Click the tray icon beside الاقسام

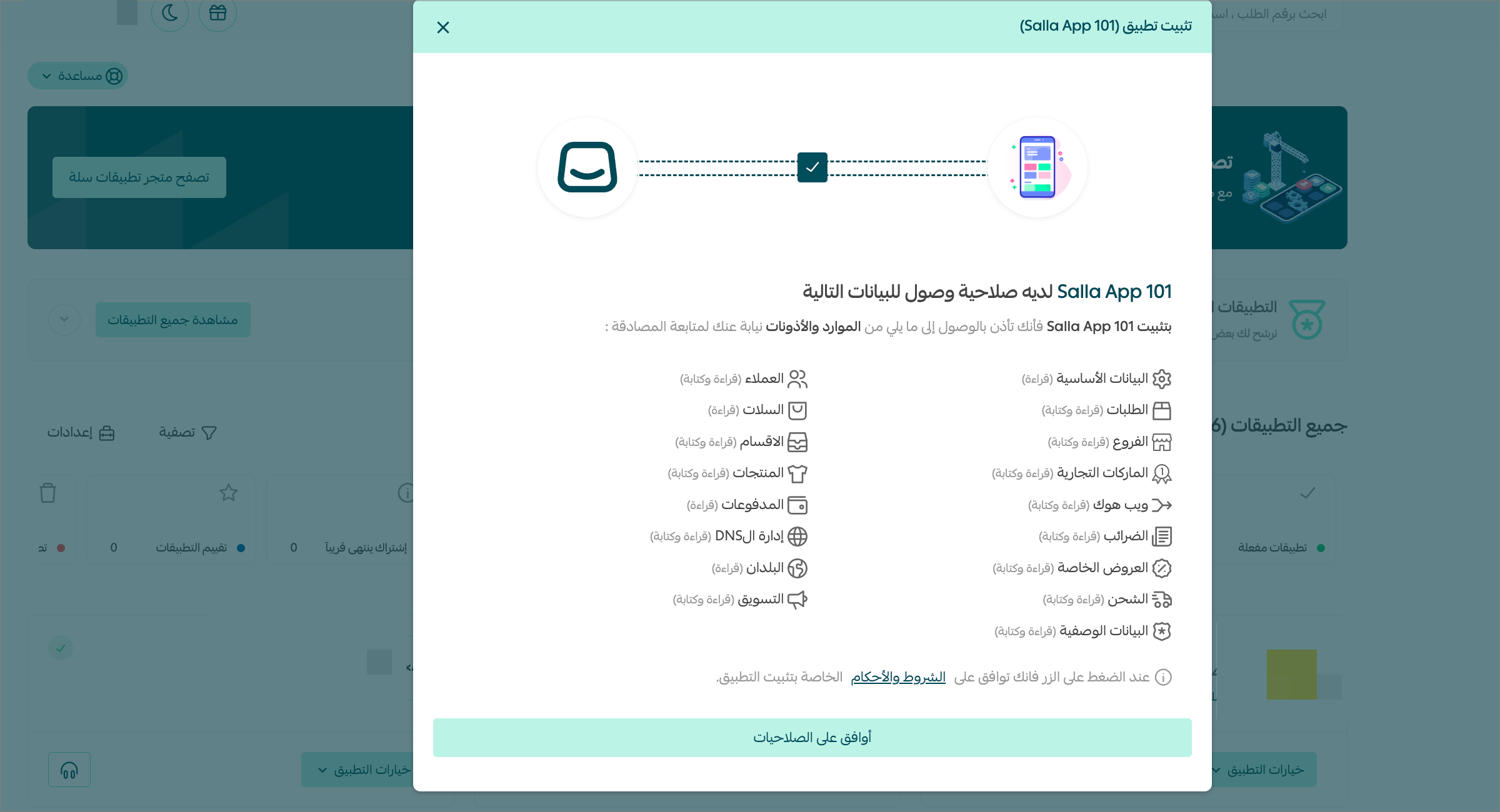(x=797, y=442)
